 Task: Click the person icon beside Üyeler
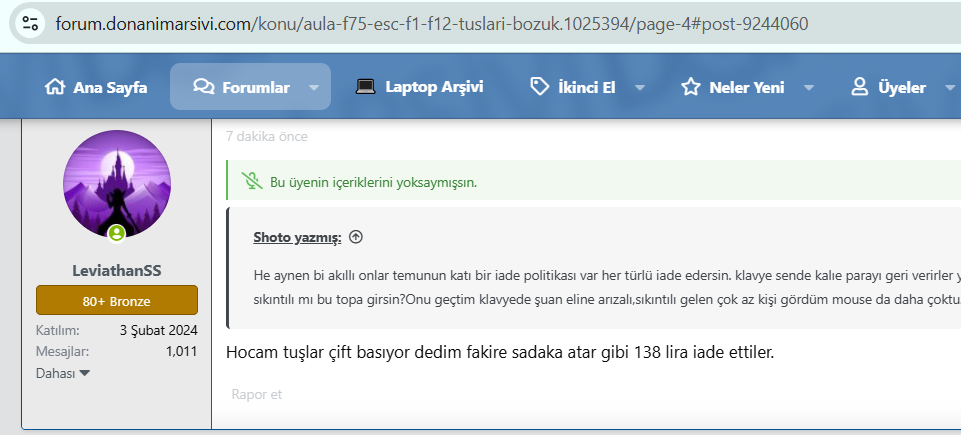(860, 87)
